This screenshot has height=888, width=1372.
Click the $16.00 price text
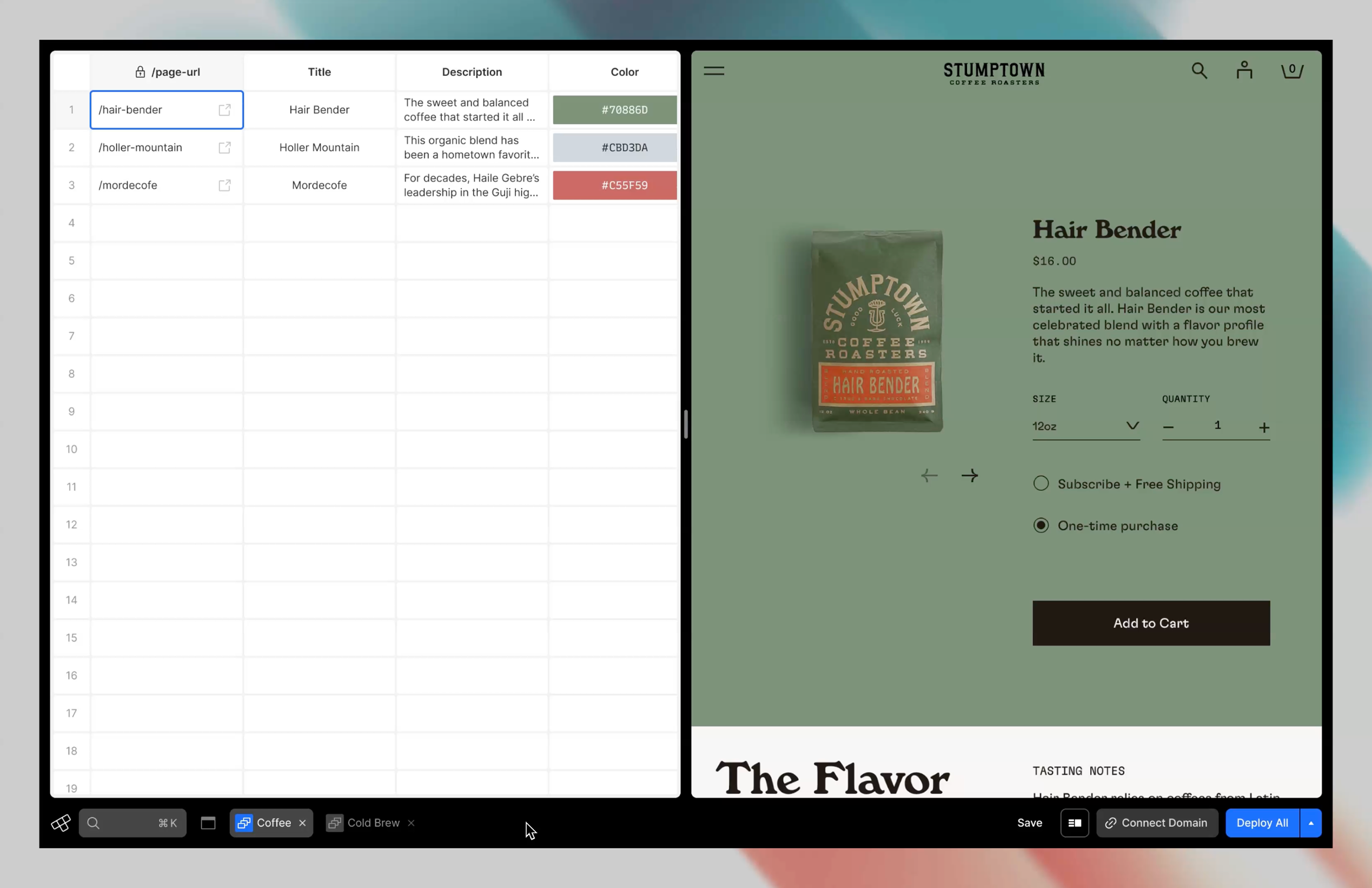(x=1054, y=261)
